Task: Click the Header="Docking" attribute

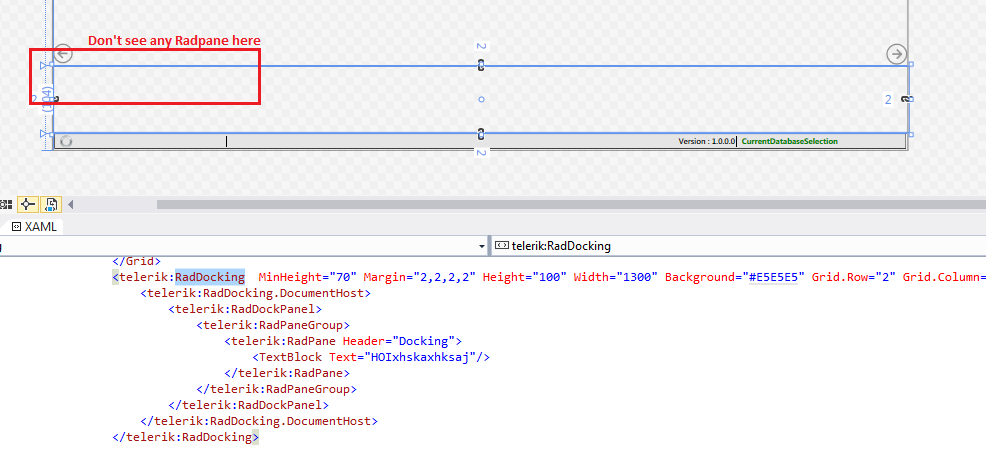Action: click(x=399, y=341)
